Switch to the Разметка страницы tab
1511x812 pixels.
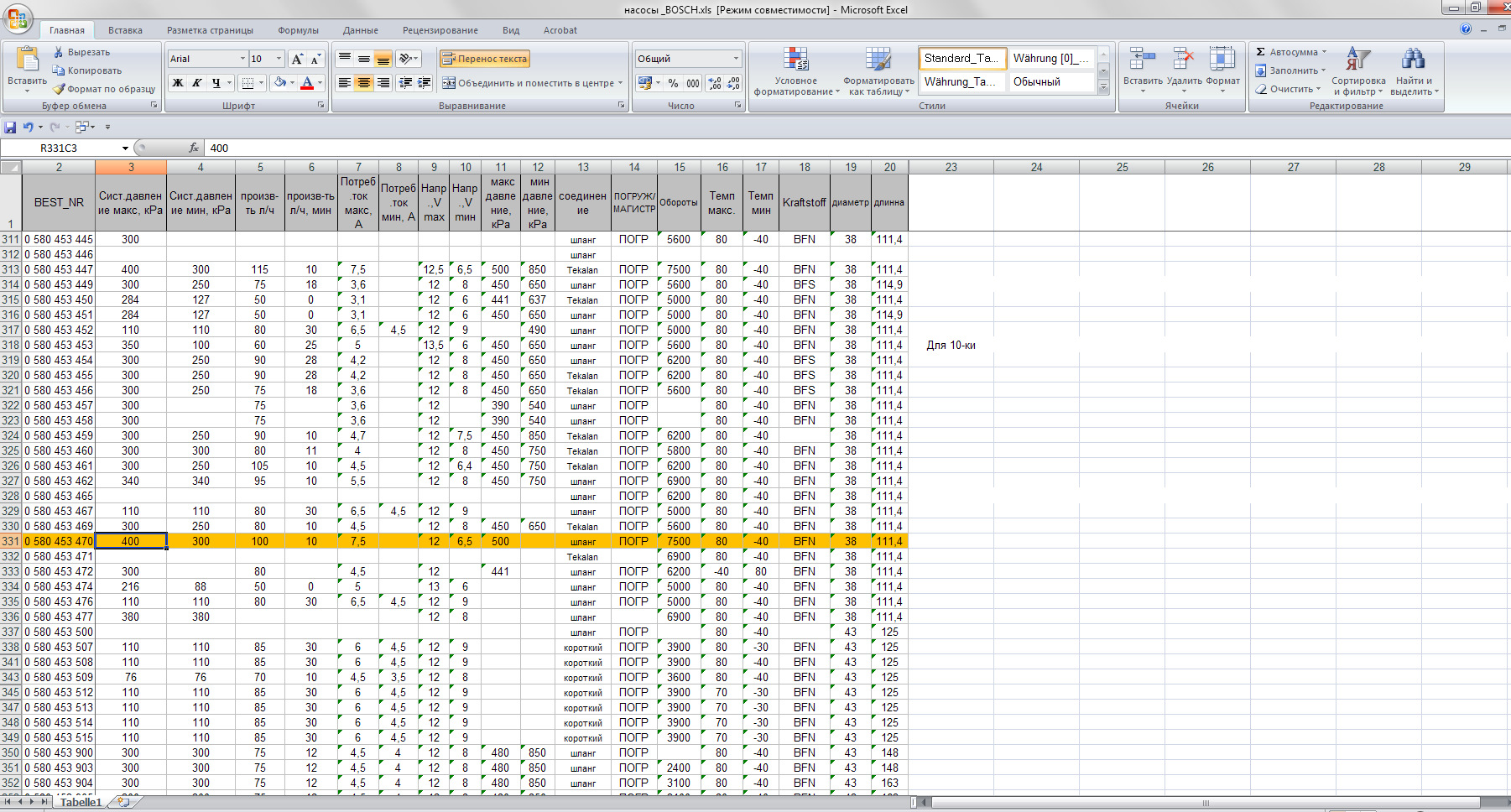(210, 30)
